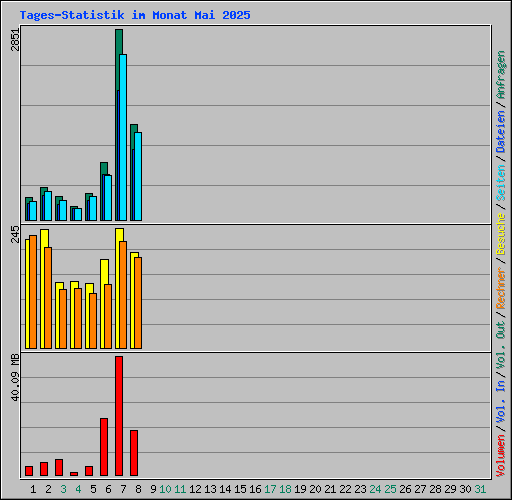The width and height of the screenshot is (512, 500).
Task: Click day 8 on the x-axis
Action: (138, 489)
